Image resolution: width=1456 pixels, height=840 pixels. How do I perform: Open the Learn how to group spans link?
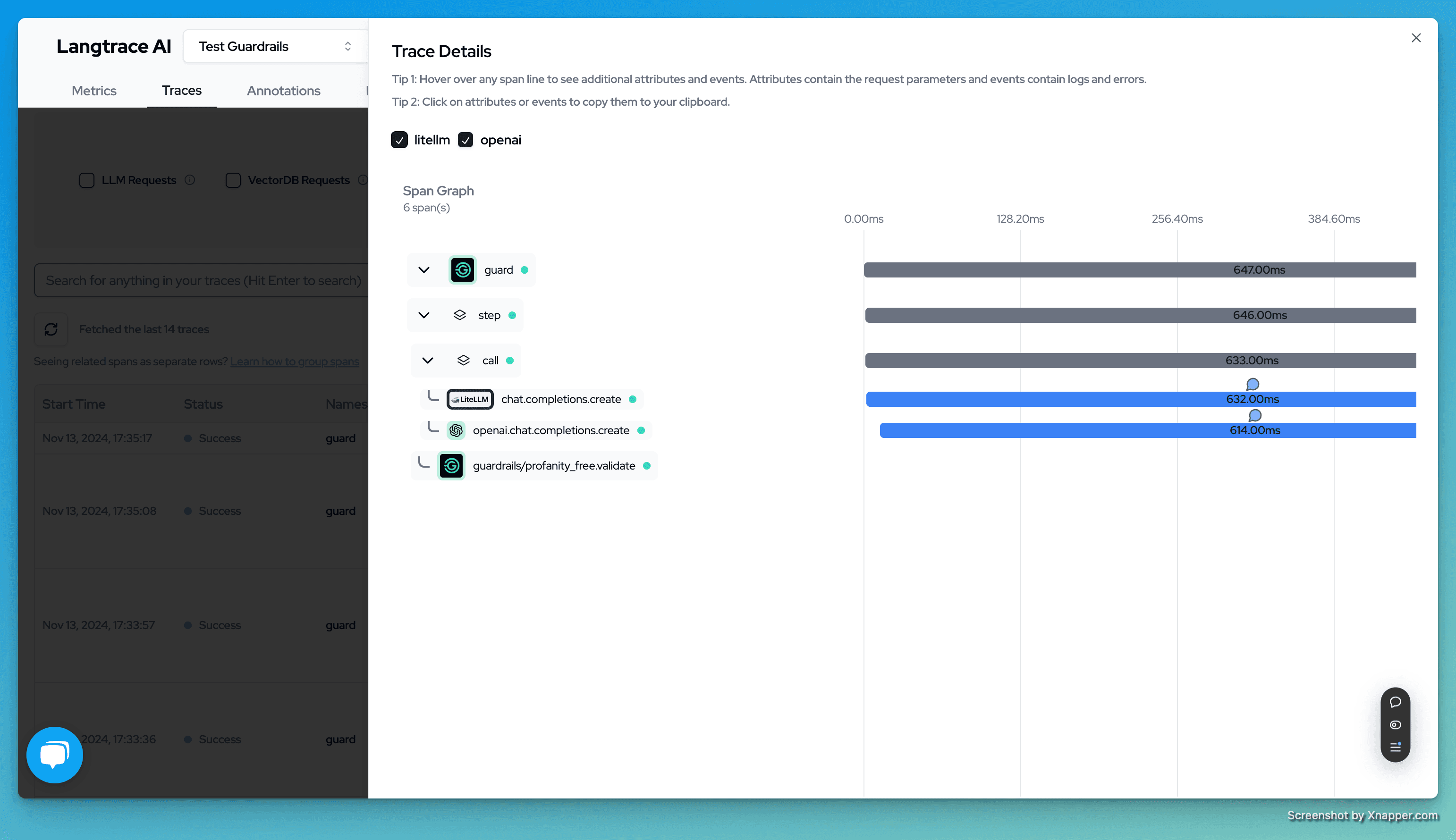tap(294, 361)
